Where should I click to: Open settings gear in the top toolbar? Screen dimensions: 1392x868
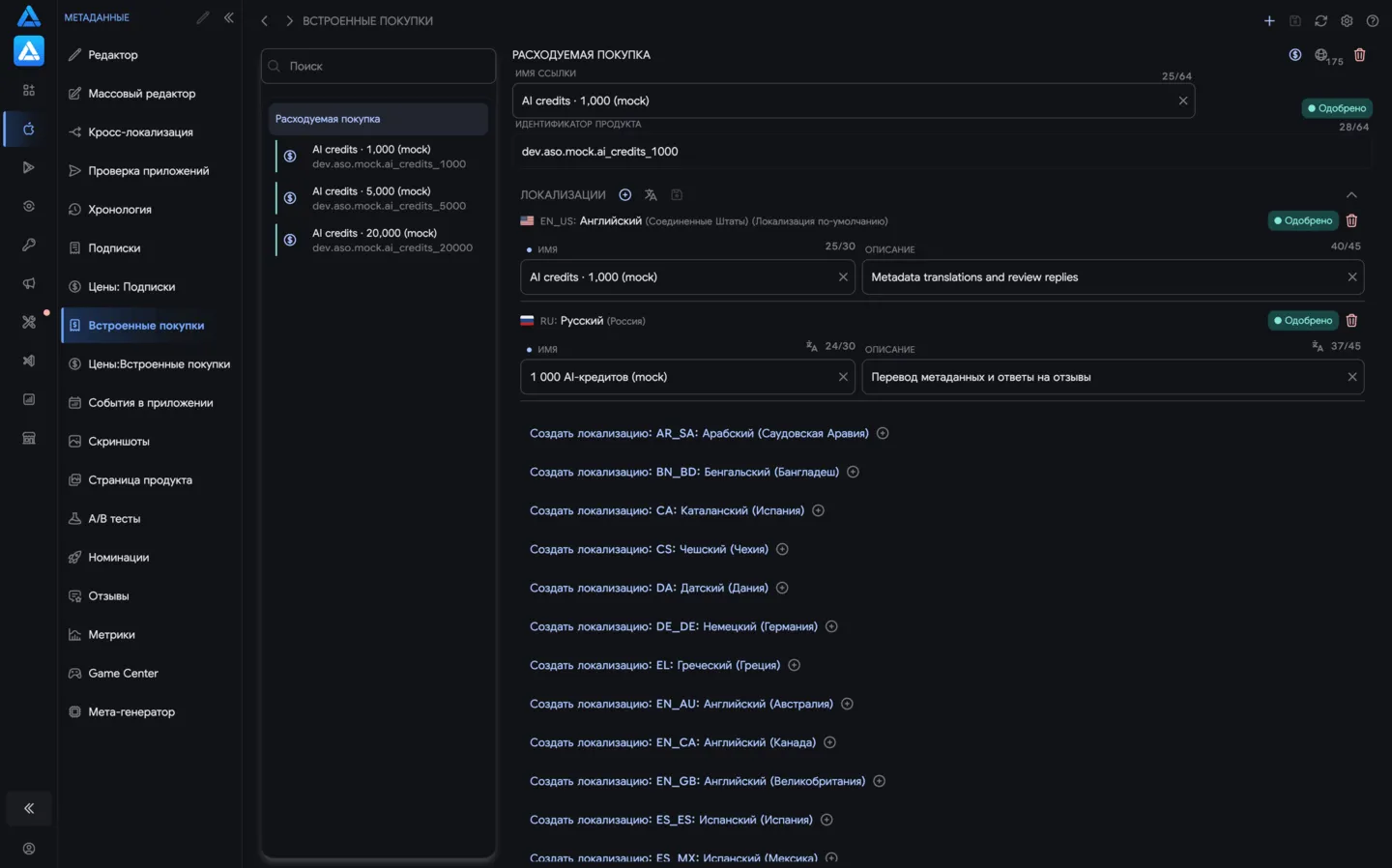[1347, 20]
